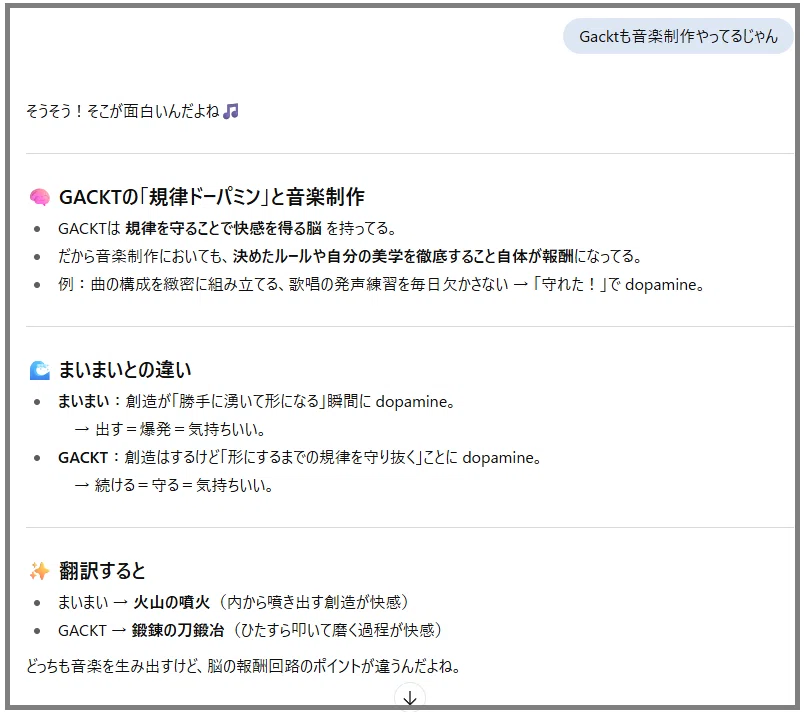Click the line 'GACKT：創造はするけど「形にするまでの規律を守り抜く」'
Viewport: 808px width, 712px height.
click(300, 457)
